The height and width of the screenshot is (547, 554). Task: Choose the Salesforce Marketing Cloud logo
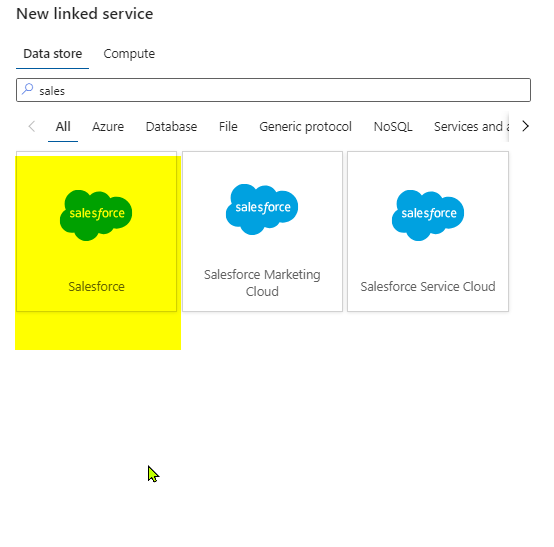(x=262, y=209)
